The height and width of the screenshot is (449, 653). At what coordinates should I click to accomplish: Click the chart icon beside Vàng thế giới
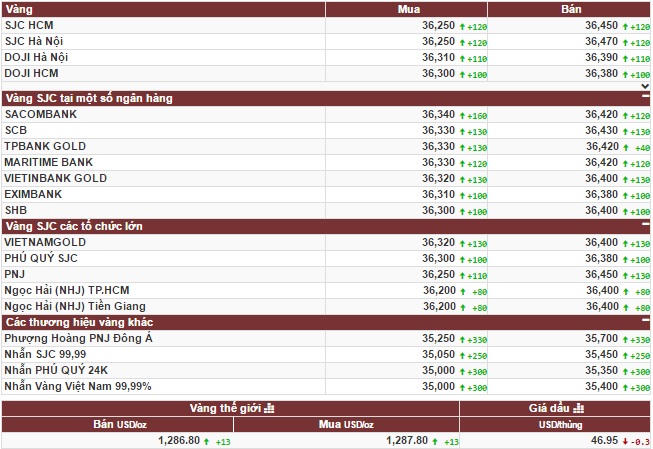click(269, 408)
